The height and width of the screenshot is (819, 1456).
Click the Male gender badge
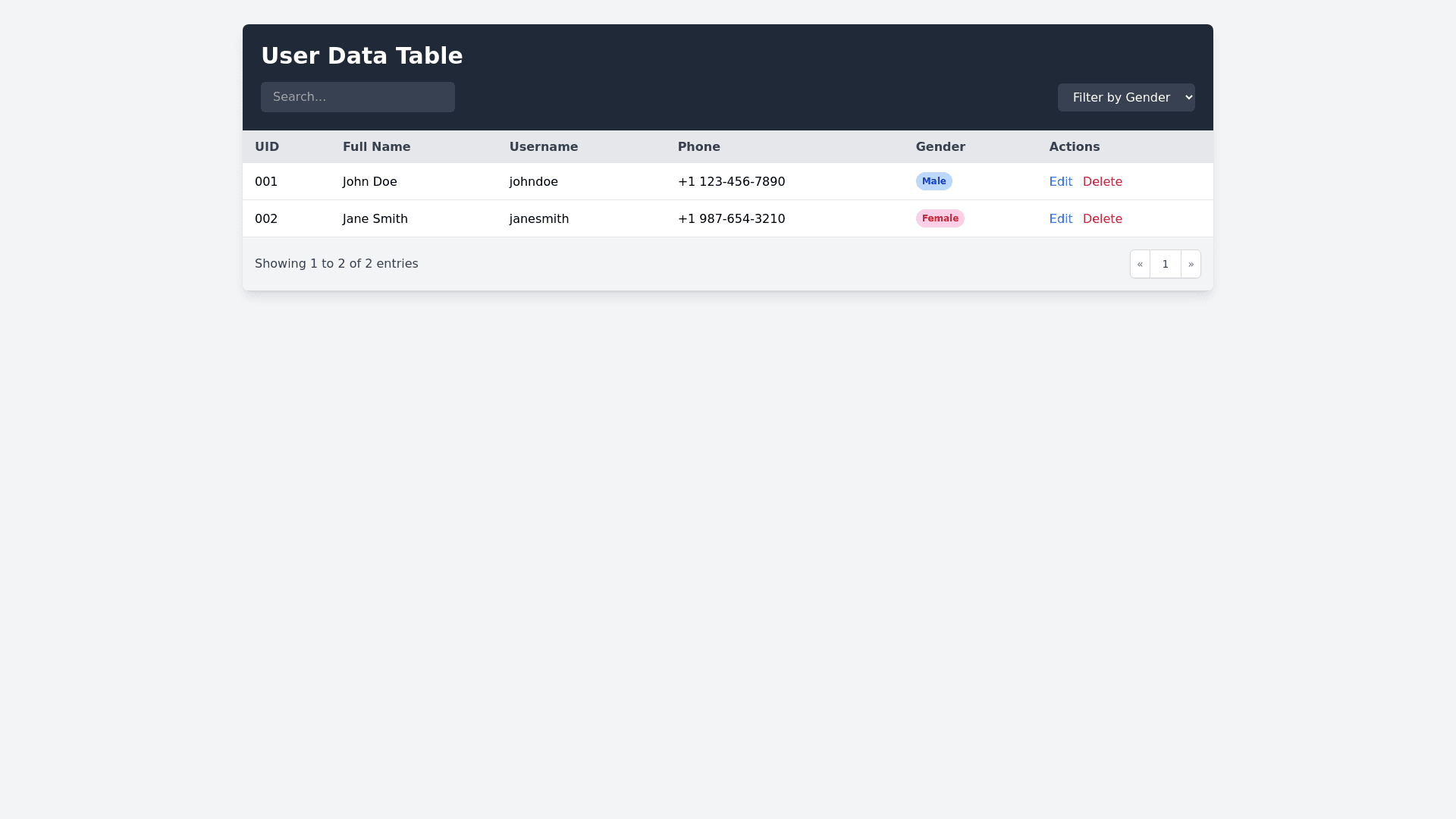[x=934, y=181]
